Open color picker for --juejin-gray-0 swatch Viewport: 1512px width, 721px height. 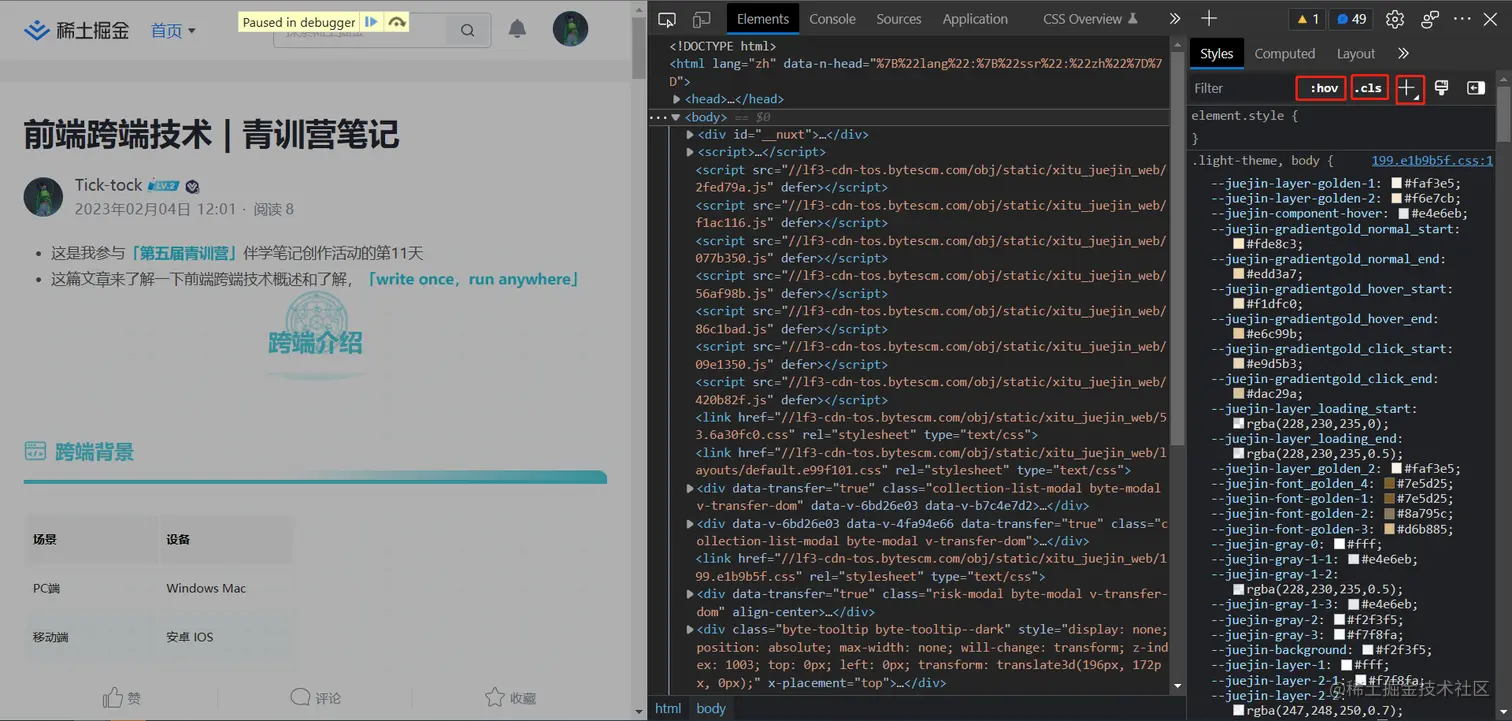(1339, 544)
